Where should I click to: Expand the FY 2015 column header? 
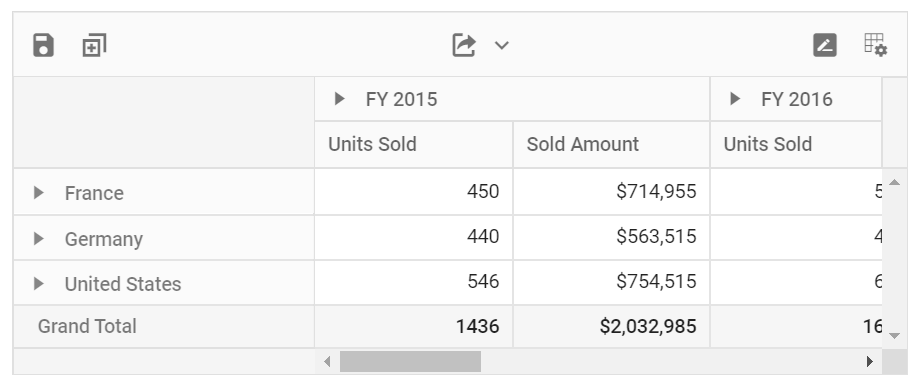[339, 99]
